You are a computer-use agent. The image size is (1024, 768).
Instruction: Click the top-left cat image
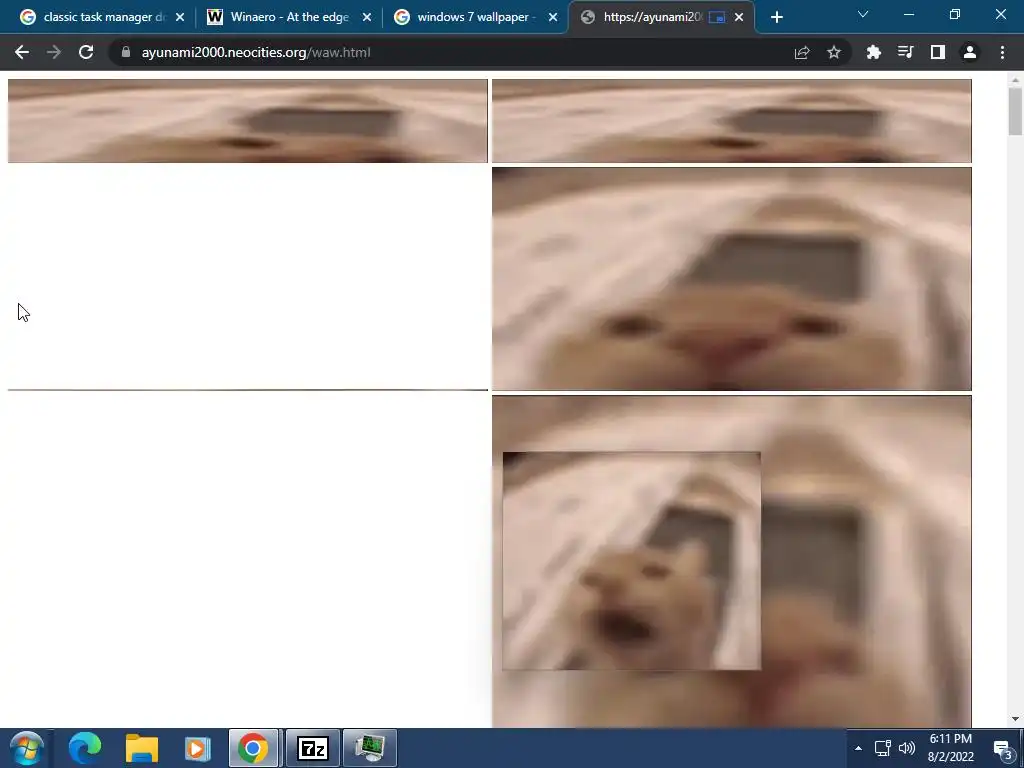pos(248,121)
